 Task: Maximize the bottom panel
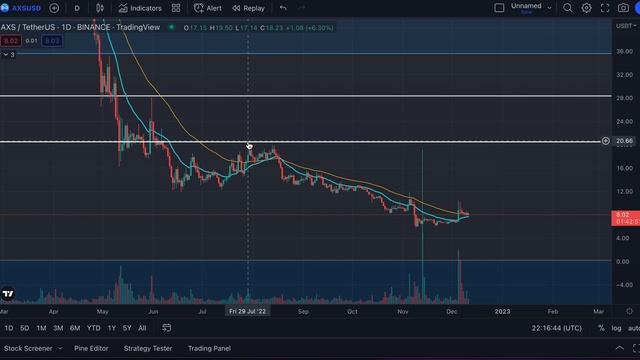[636, 348]
